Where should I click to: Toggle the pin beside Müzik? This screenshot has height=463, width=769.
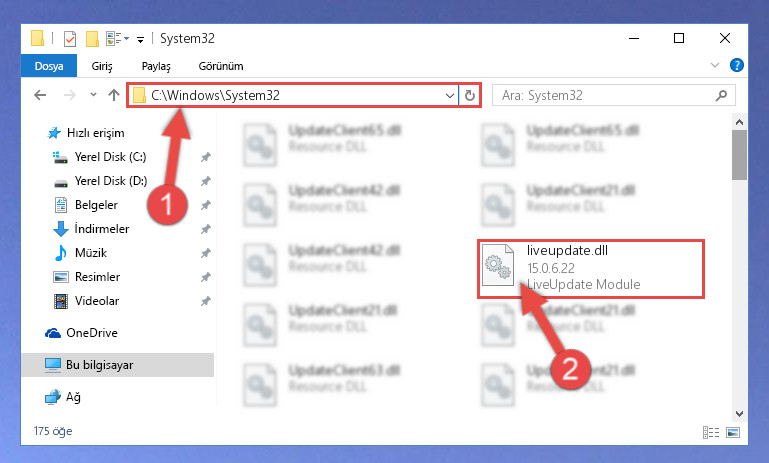coord(205,253)
